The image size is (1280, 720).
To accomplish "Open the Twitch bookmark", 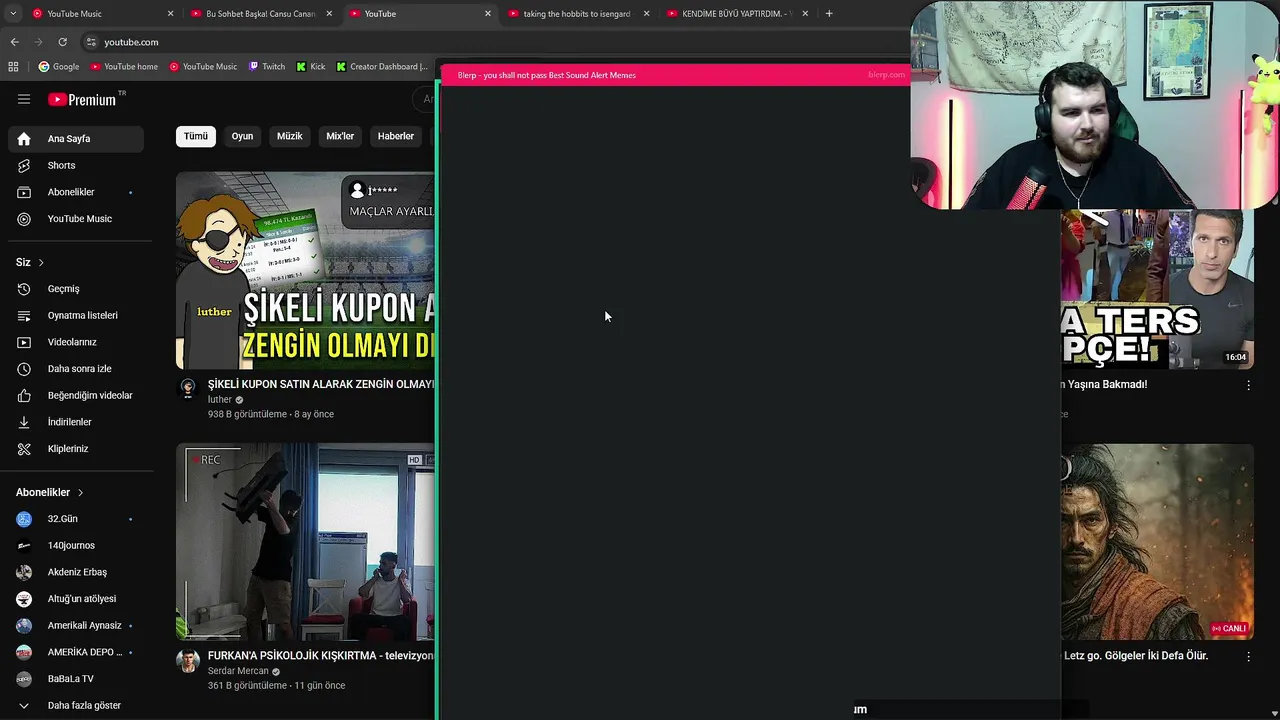I will (x=267, y=67).
